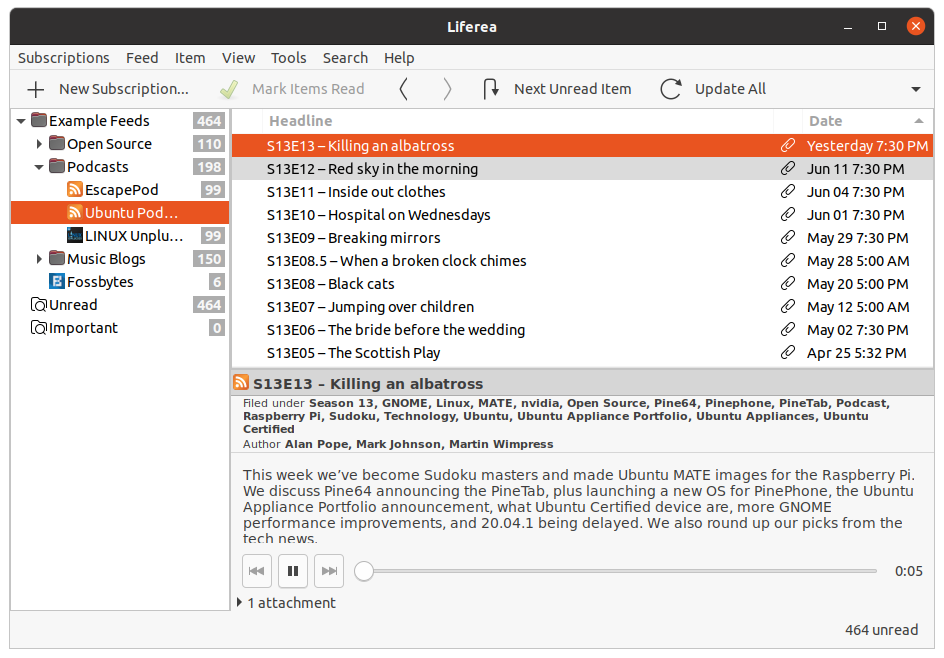The height and width of the screenshot is (658, 944).
Task: Click the Next Unread Item icon
Action: [x=491, y=89]
